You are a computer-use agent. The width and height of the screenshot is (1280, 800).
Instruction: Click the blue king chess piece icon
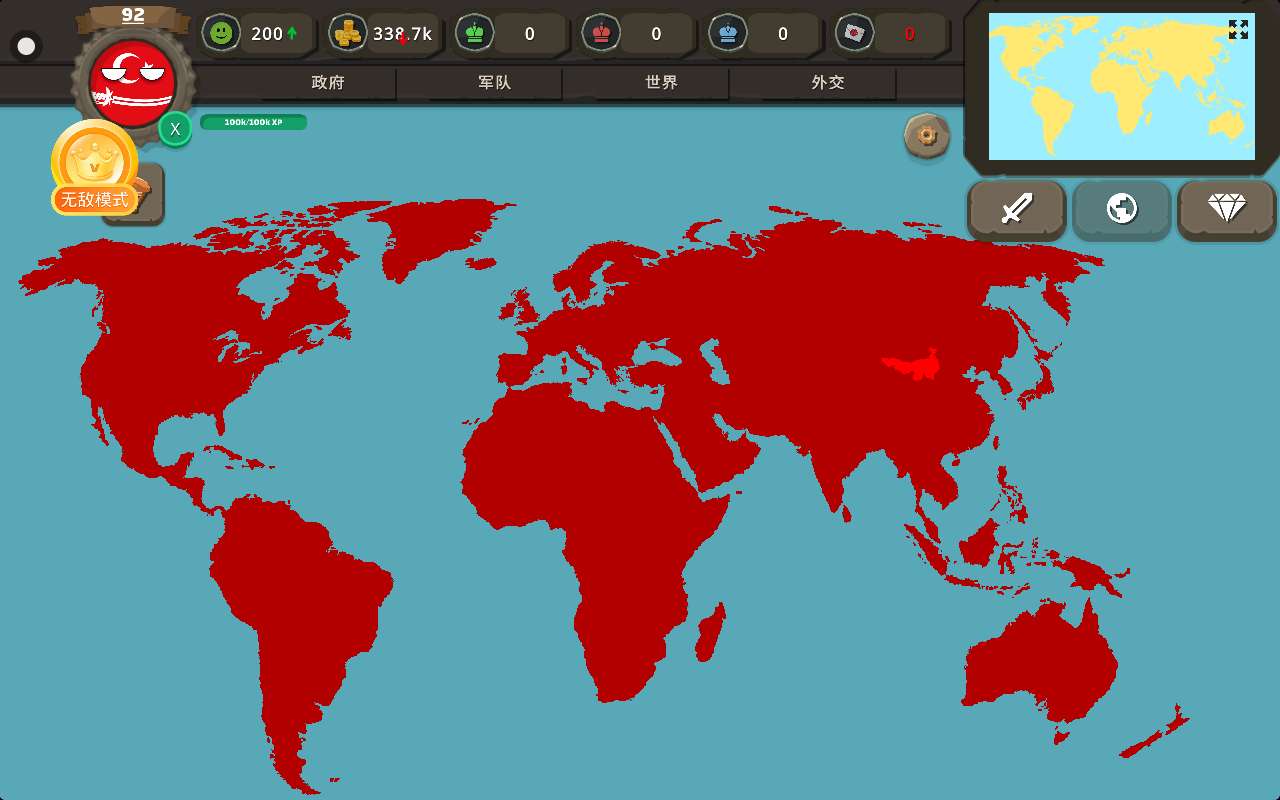click(x=727, y=33)
